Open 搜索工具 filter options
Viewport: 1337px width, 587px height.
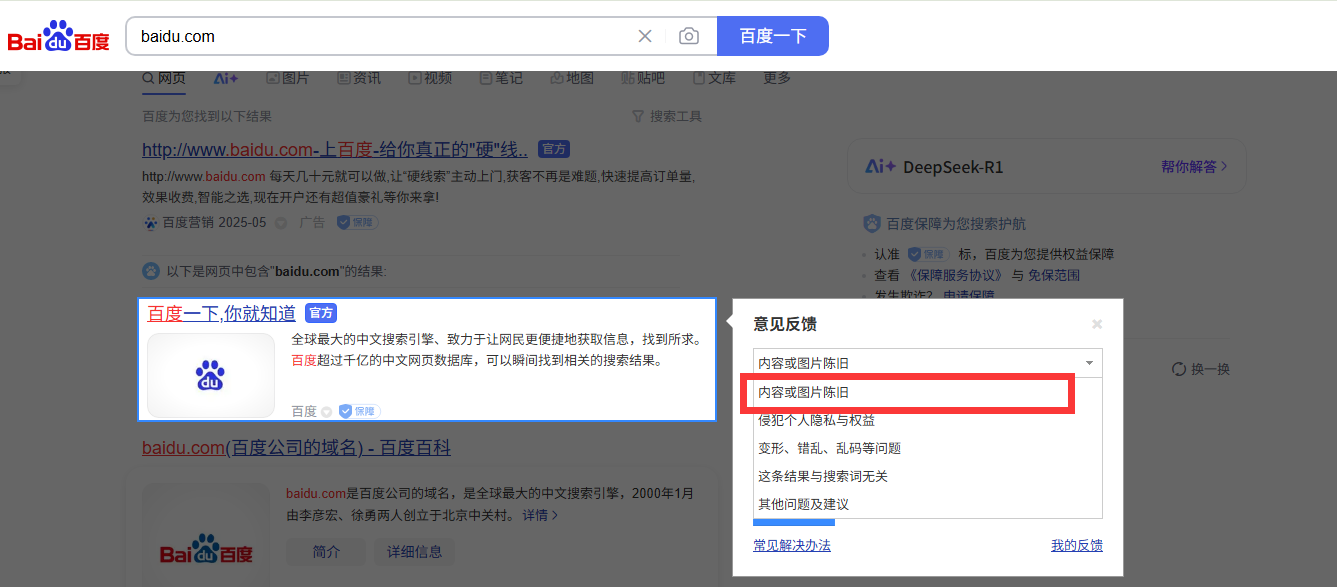click(667, 116)
